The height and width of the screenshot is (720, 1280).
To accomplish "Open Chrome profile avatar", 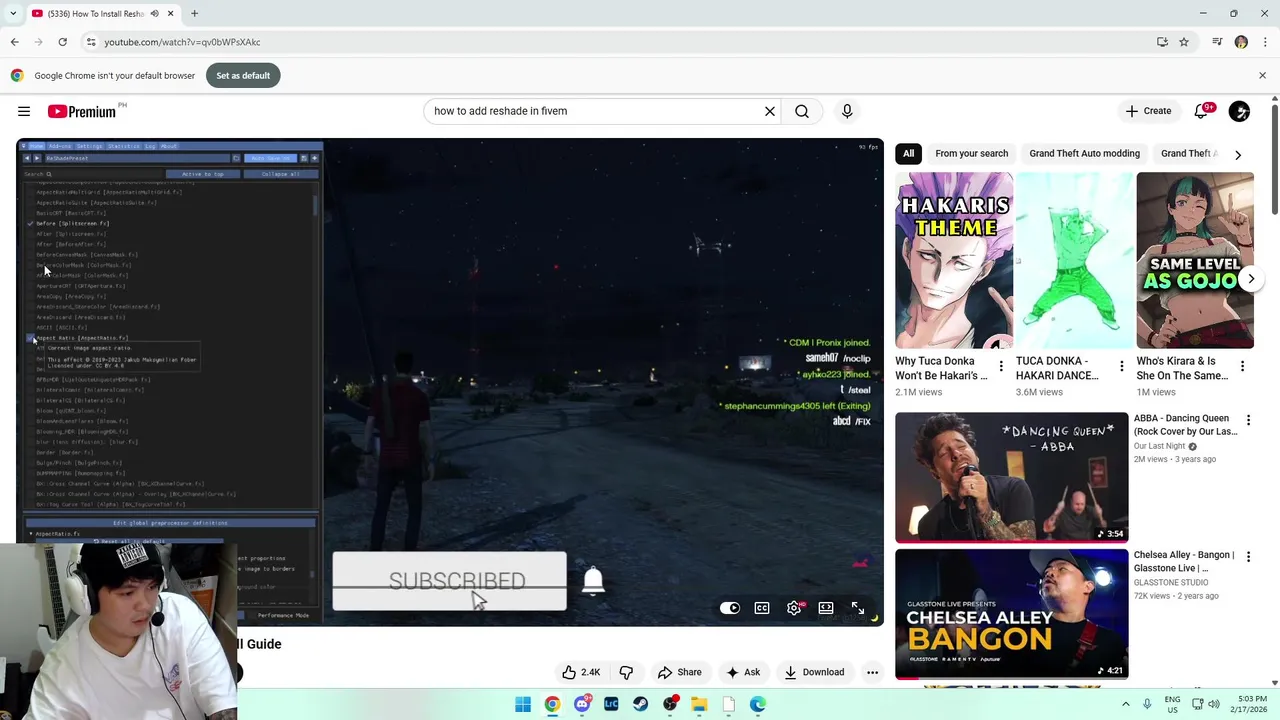I will (1241, 42).
